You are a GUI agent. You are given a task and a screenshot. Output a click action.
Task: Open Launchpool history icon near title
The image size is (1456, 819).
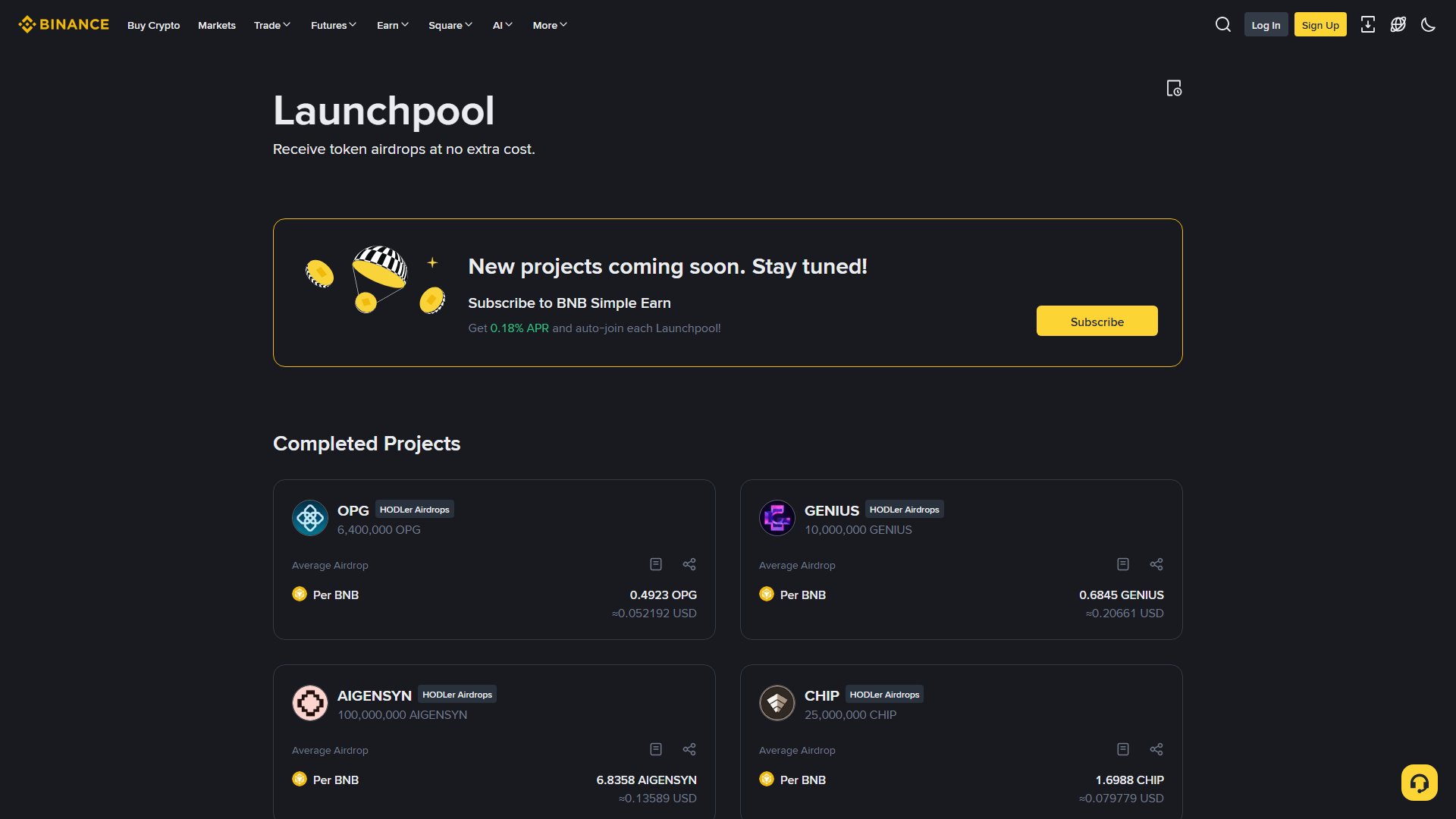pos(1174,89)
